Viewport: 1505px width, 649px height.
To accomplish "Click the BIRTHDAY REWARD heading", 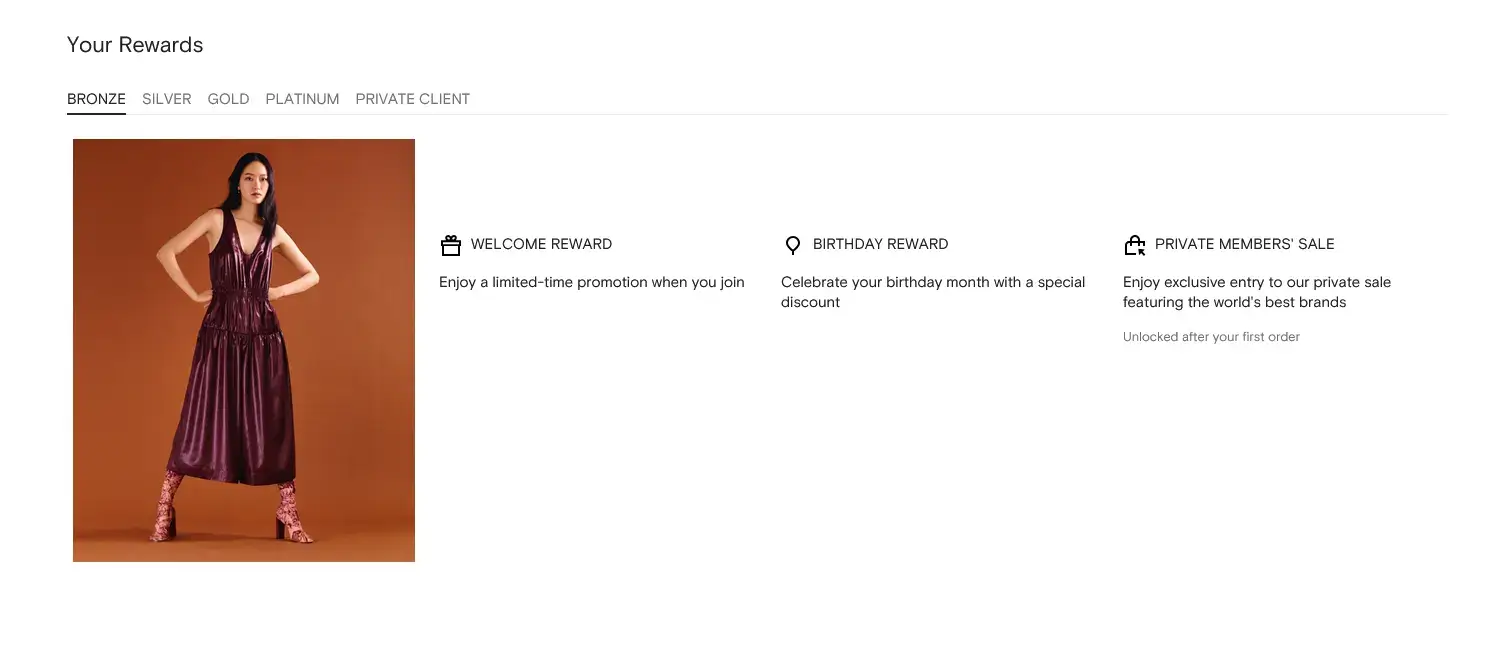I will click(x=880, y=244).
